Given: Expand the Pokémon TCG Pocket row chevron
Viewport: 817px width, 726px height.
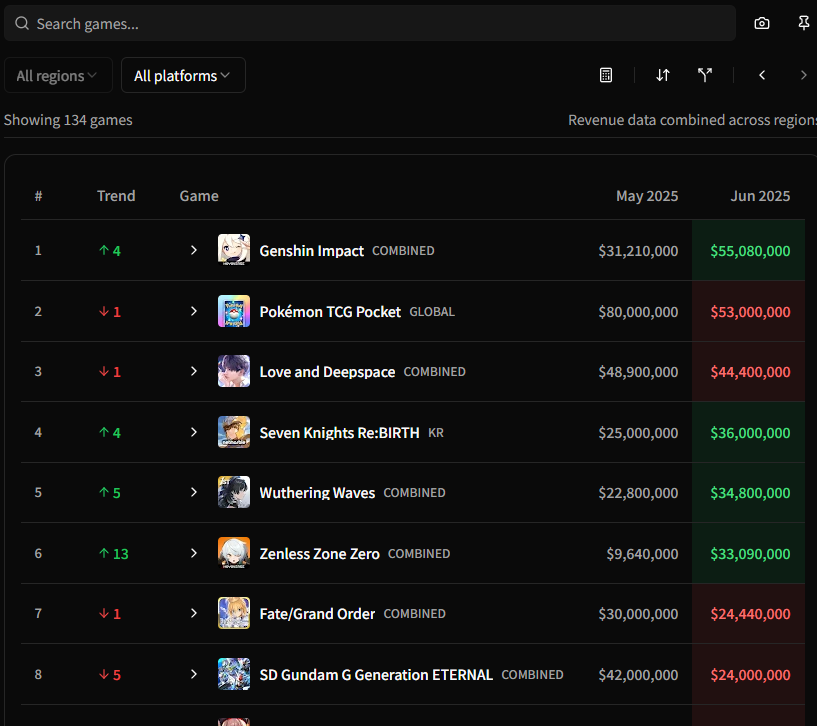Looking at the screenshot, I should coord(194,311).
